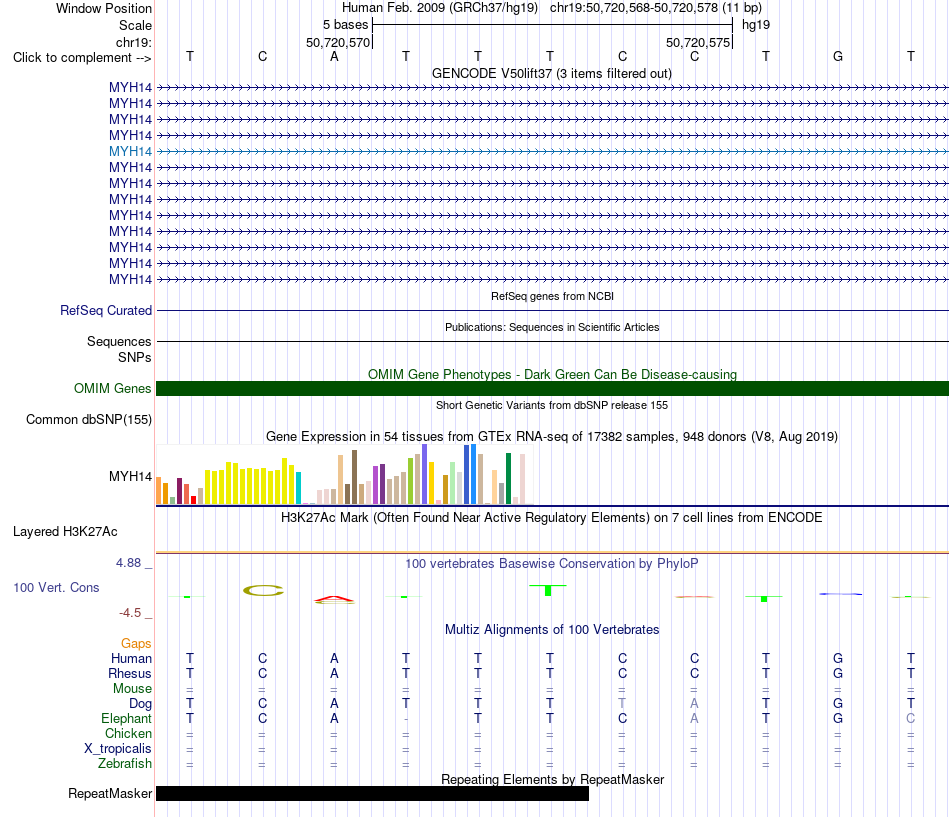Click the 'Zebrafish' alignment row label
950x817 pixels.
coord(125,764)
